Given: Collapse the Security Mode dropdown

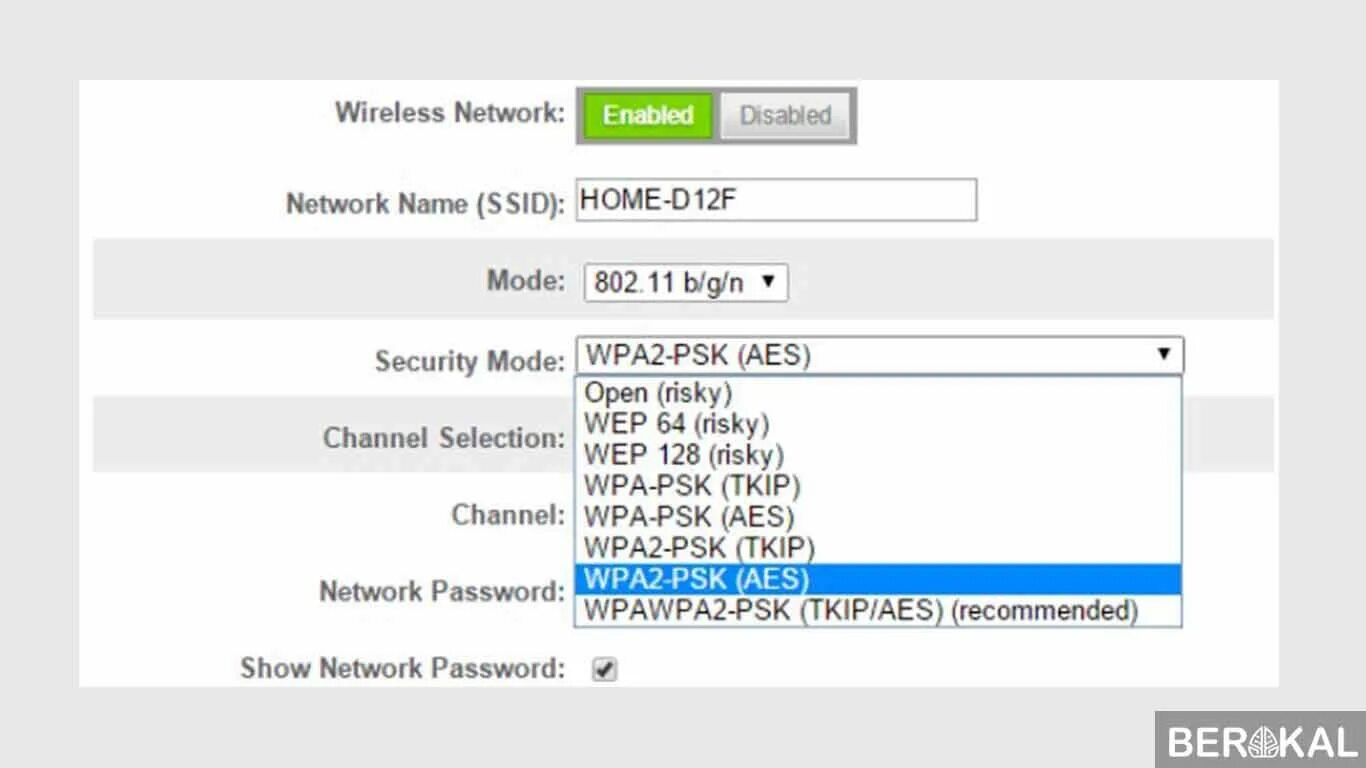Looking at the screenshot, I should (x=878, y=355).
